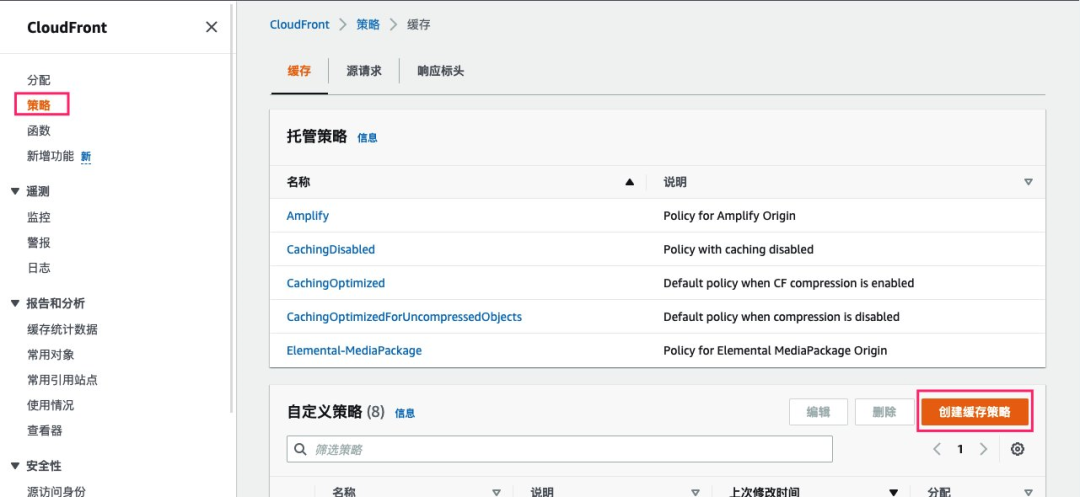Screen dimensions: 1080x497
Task: Sort custom policies by 名称 column arrow
Action: (496, 492)
